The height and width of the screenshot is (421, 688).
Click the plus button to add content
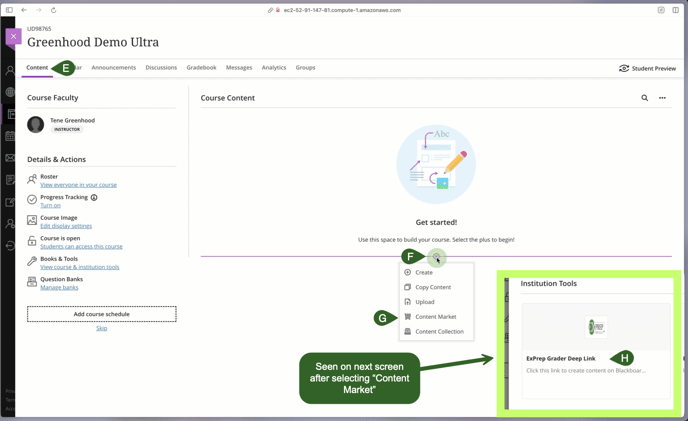click(x=436, y=258)
